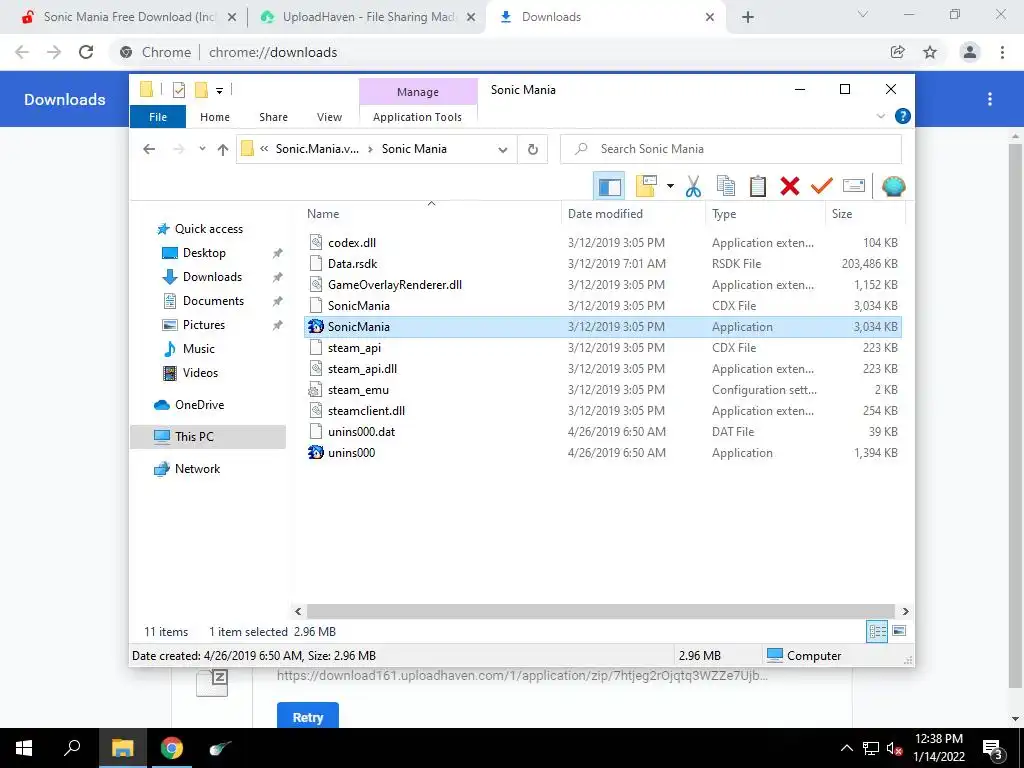Expand the address bar history dropdown

click(503, 150)
